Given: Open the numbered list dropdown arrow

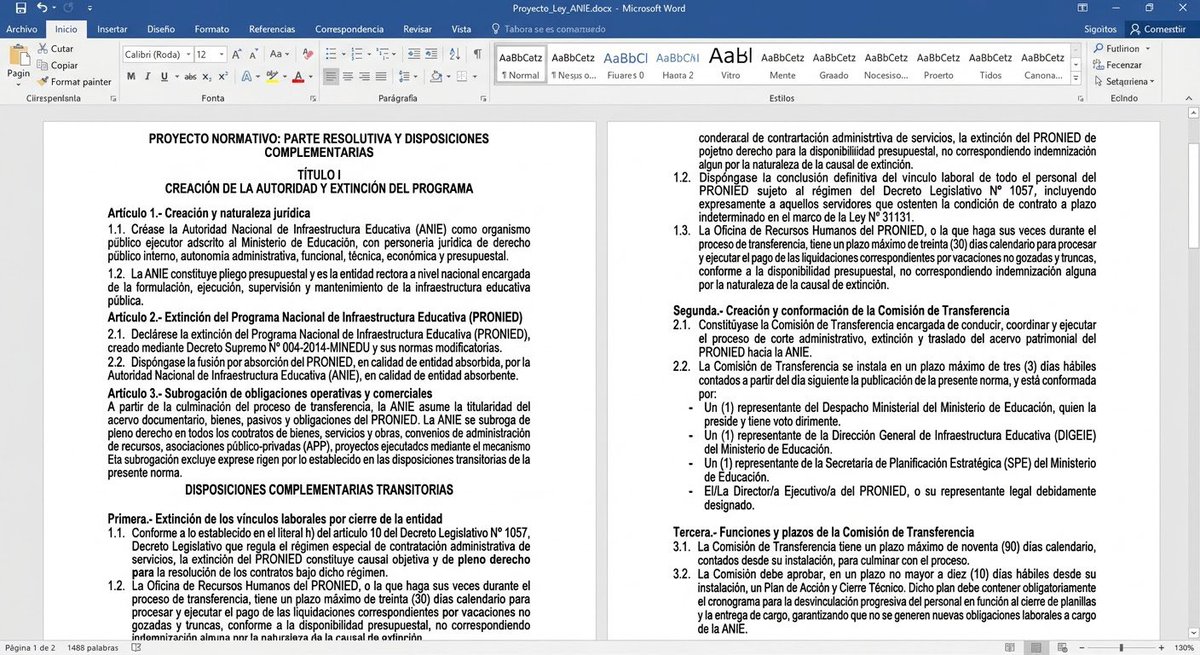Looking at the screenshot, I should click(369, 54).
